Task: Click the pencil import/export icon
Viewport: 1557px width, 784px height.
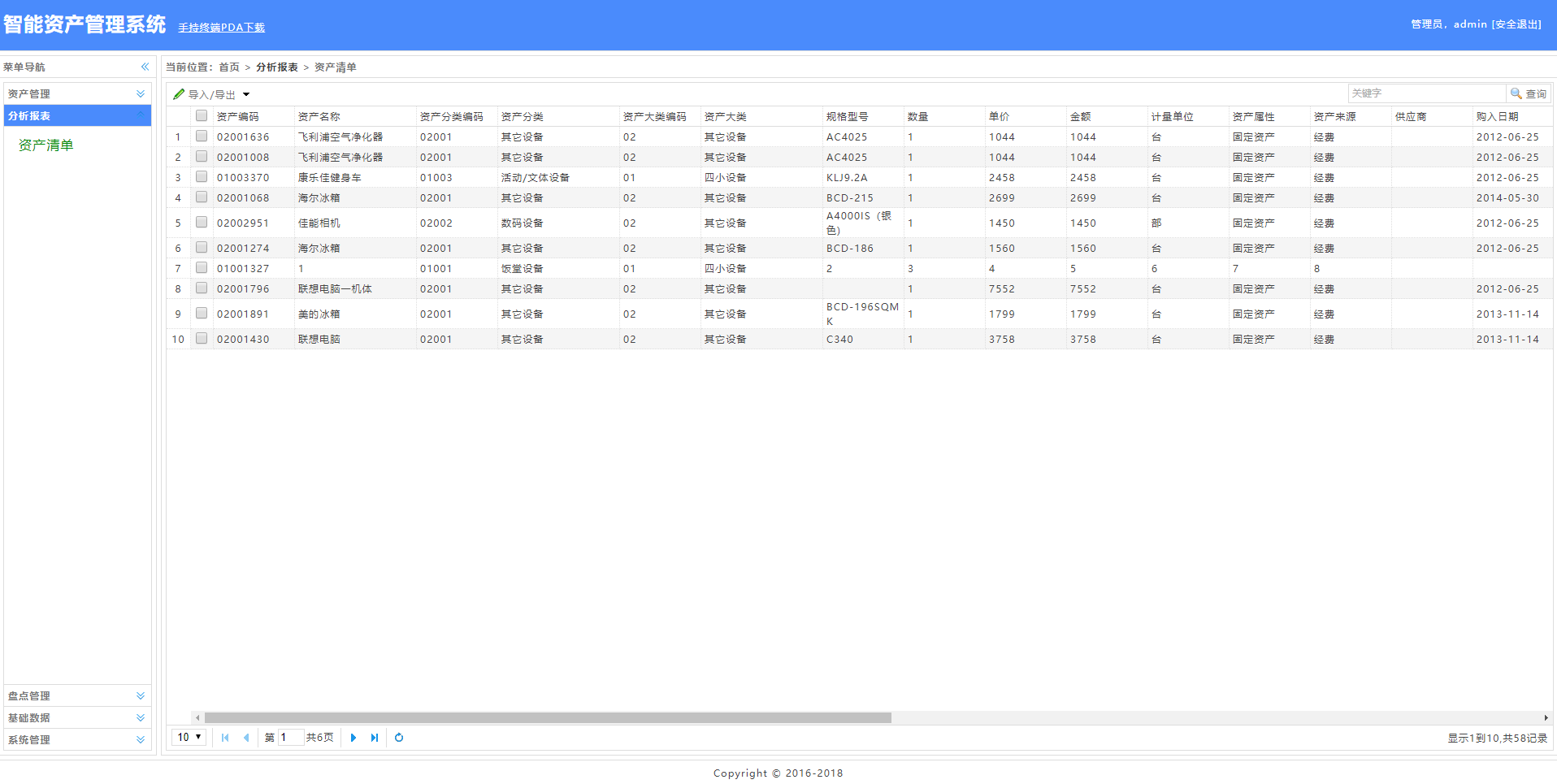Action: [x=179, y=94]
